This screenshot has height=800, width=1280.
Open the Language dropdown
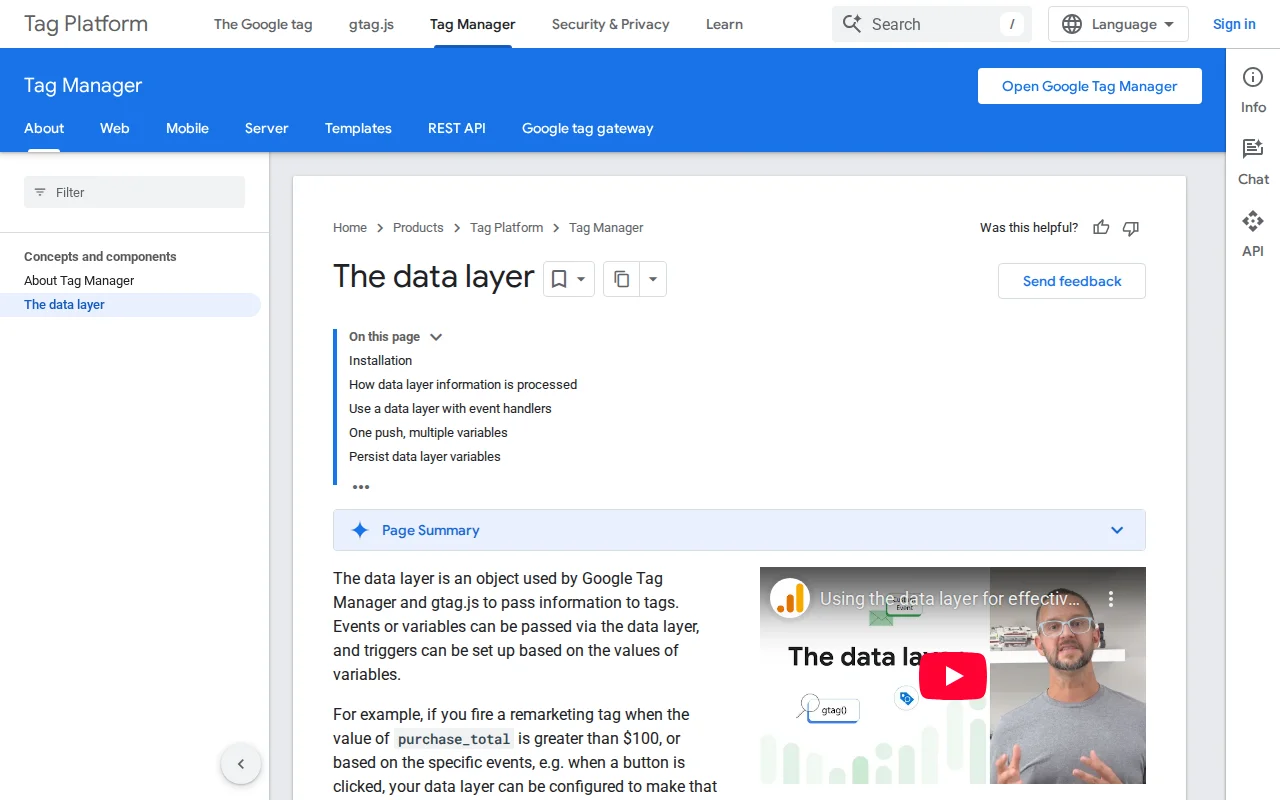pyautogui.click(x=1117, y=24)
